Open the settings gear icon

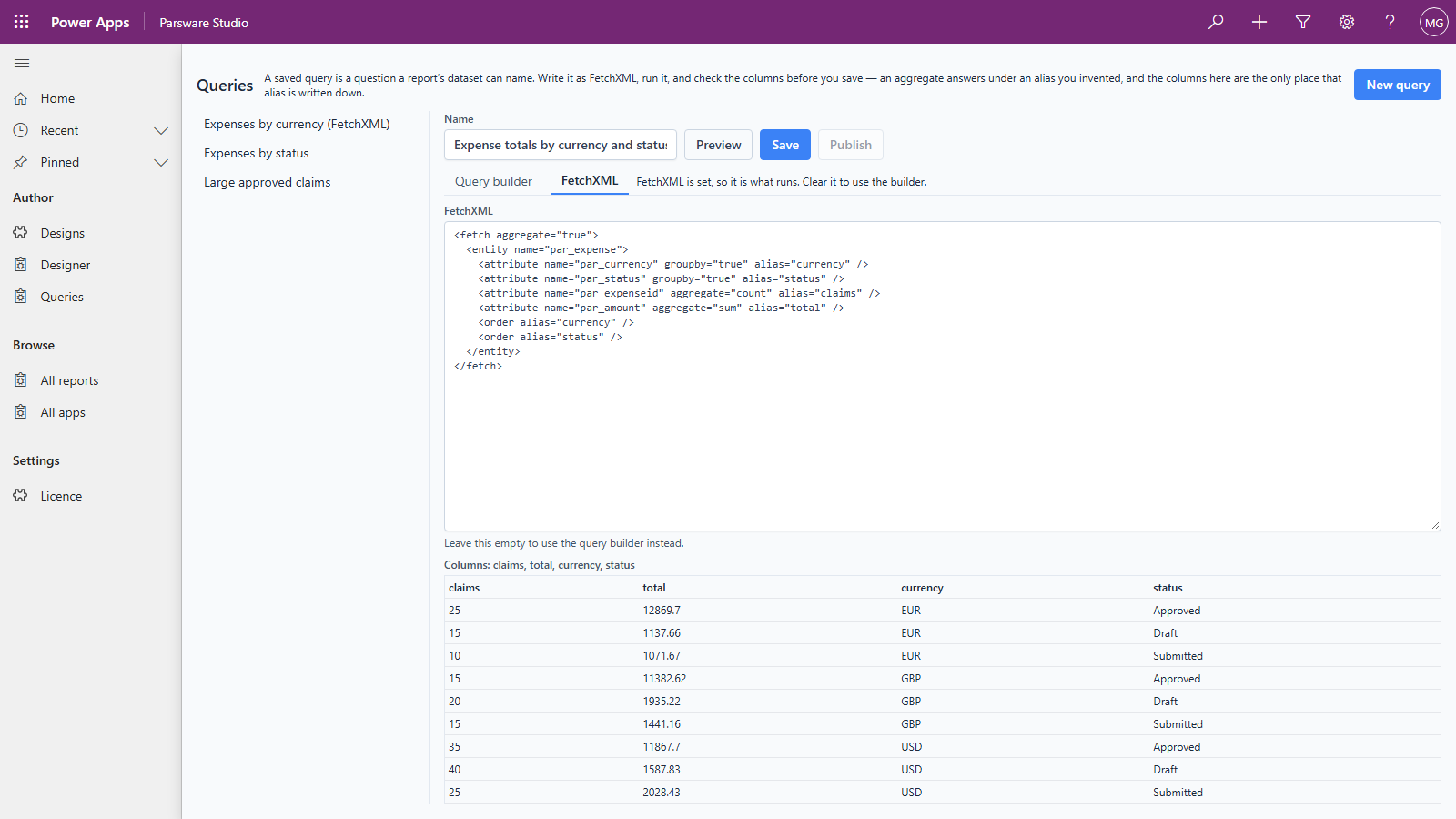[x=1347, y=22]
